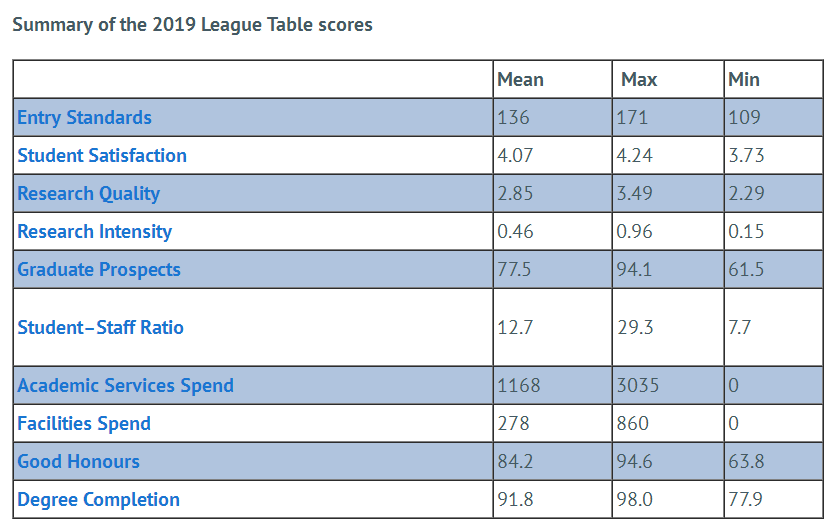Click the Mean column header
834x527 pixels.
click(x=520, y=80)
